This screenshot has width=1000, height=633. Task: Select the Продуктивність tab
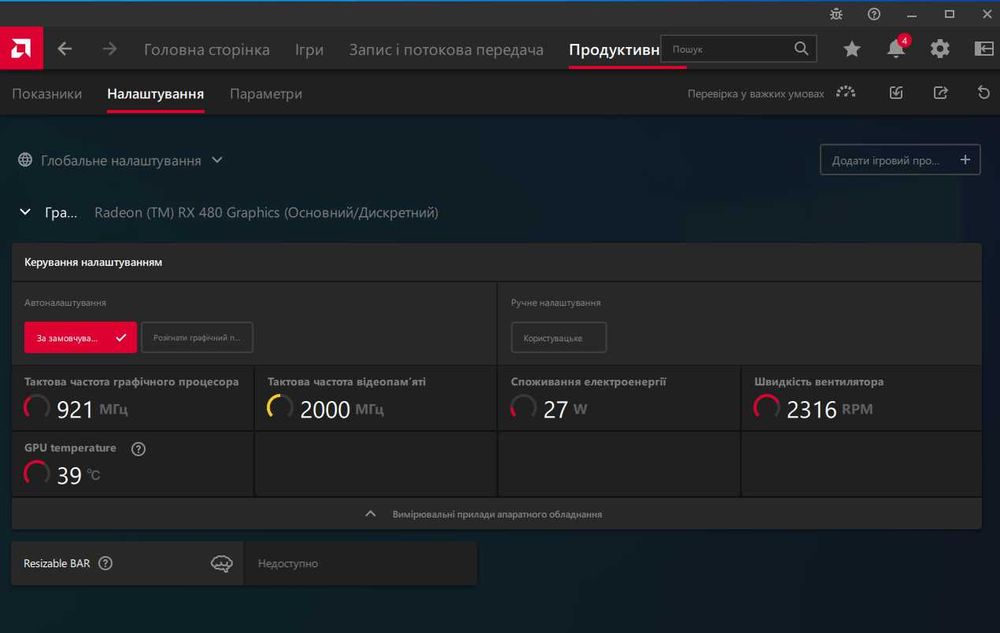click(x=614, y=49)
